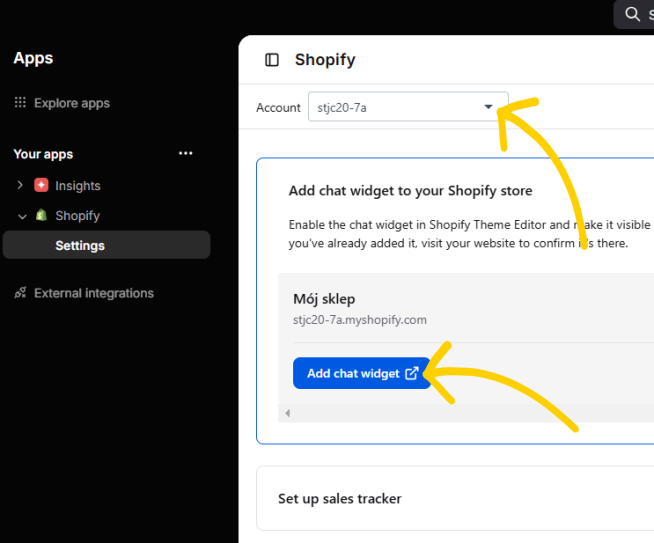
Task: Open Insights app
Action: 78,186
